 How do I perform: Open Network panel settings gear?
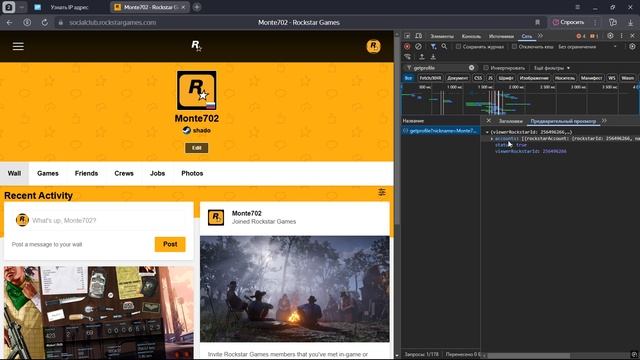[x=632, y=47]
